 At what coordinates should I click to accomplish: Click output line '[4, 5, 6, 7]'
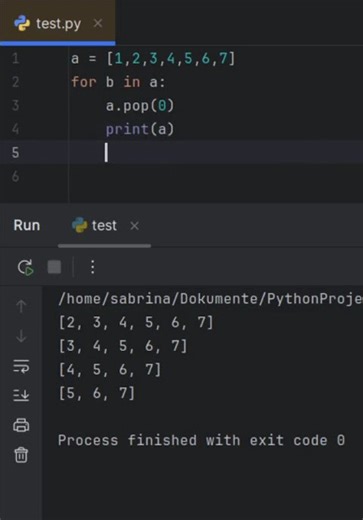pos(110,370)
